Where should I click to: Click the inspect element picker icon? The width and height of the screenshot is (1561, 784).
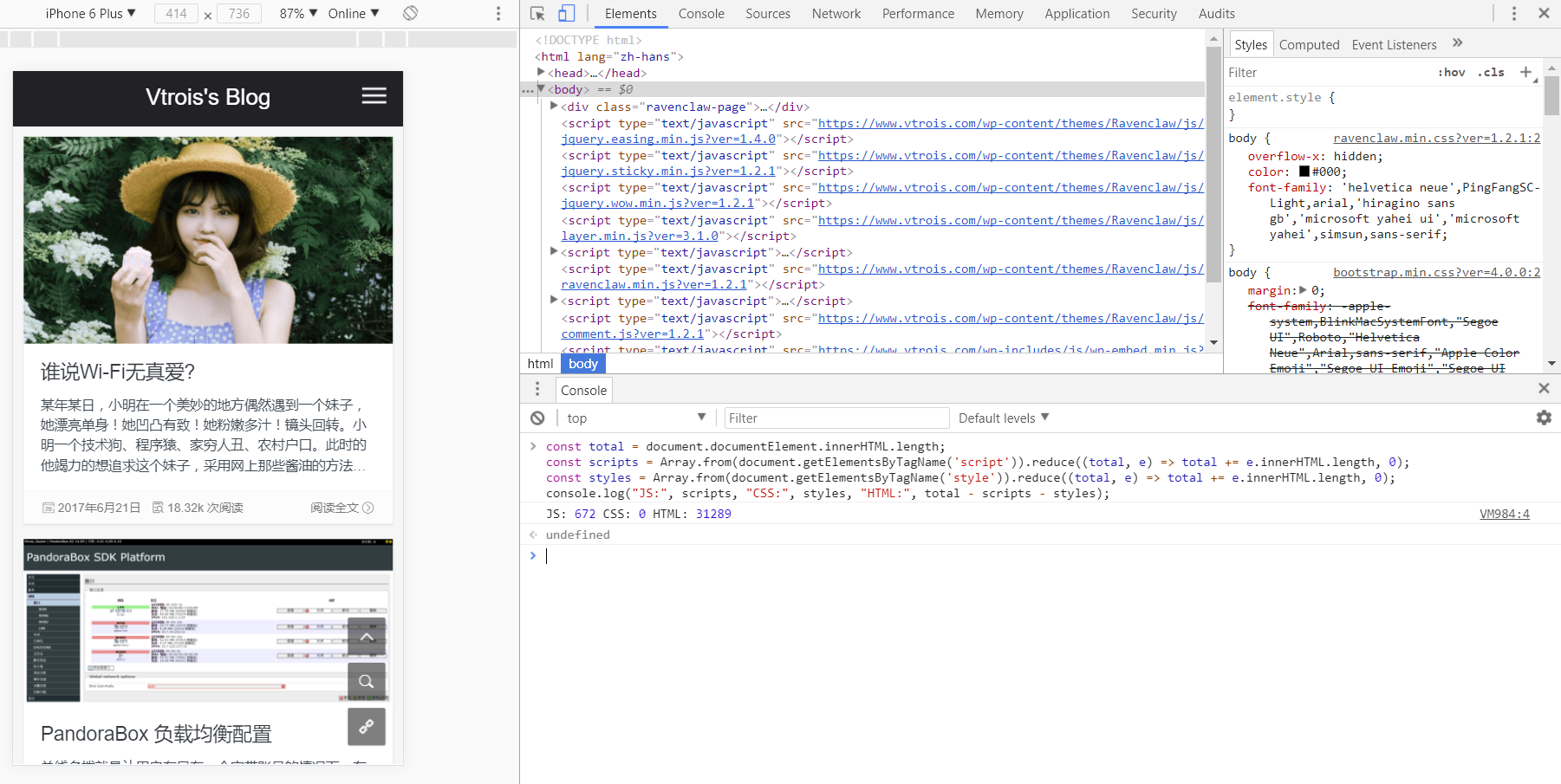click(537, 14)
